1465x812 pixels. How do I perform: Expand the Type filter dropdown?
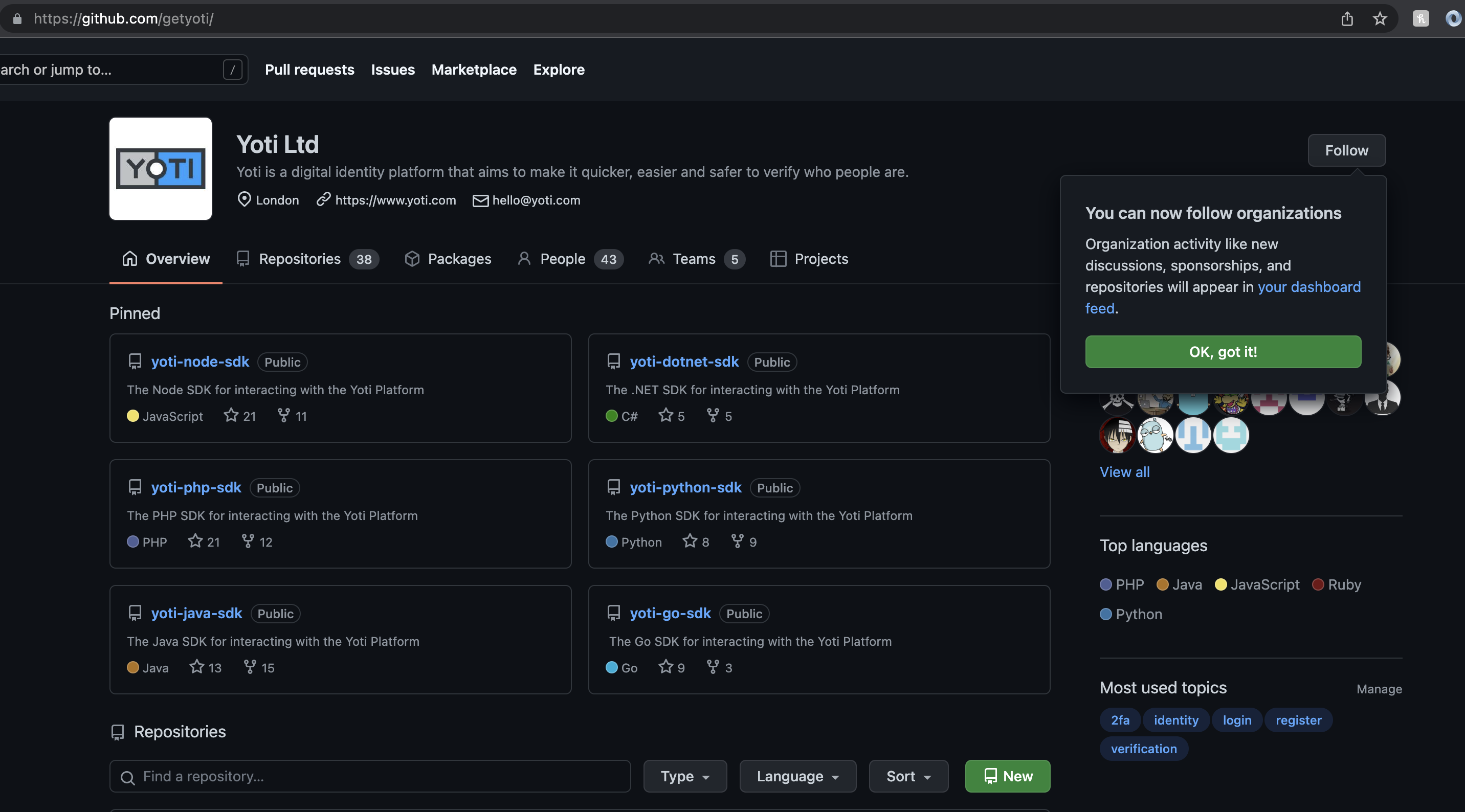[685, 776]
